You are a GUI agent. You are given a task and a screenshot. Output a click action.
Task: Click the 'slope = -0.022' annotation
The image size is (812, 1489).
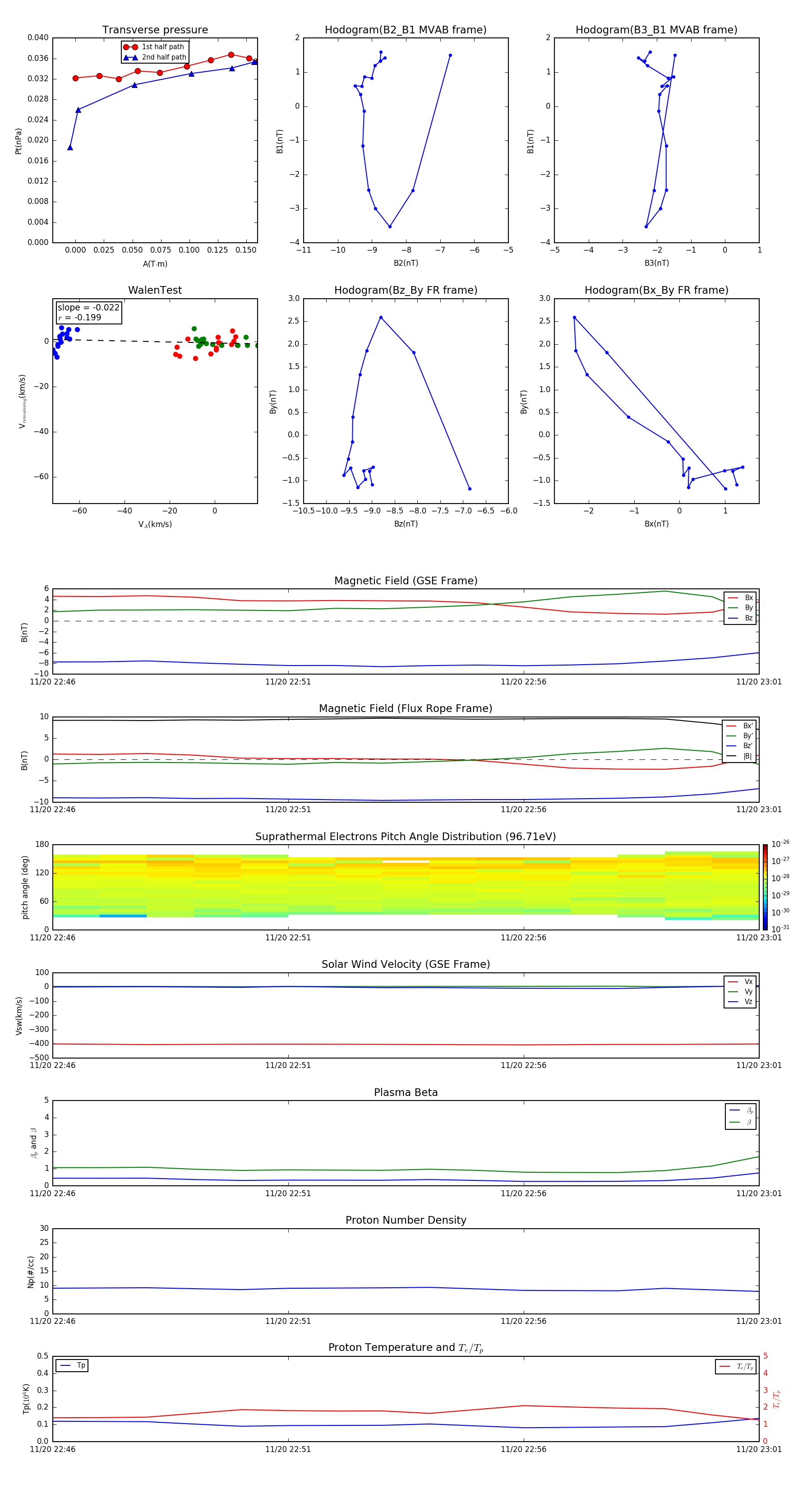(x=88, y=308)
